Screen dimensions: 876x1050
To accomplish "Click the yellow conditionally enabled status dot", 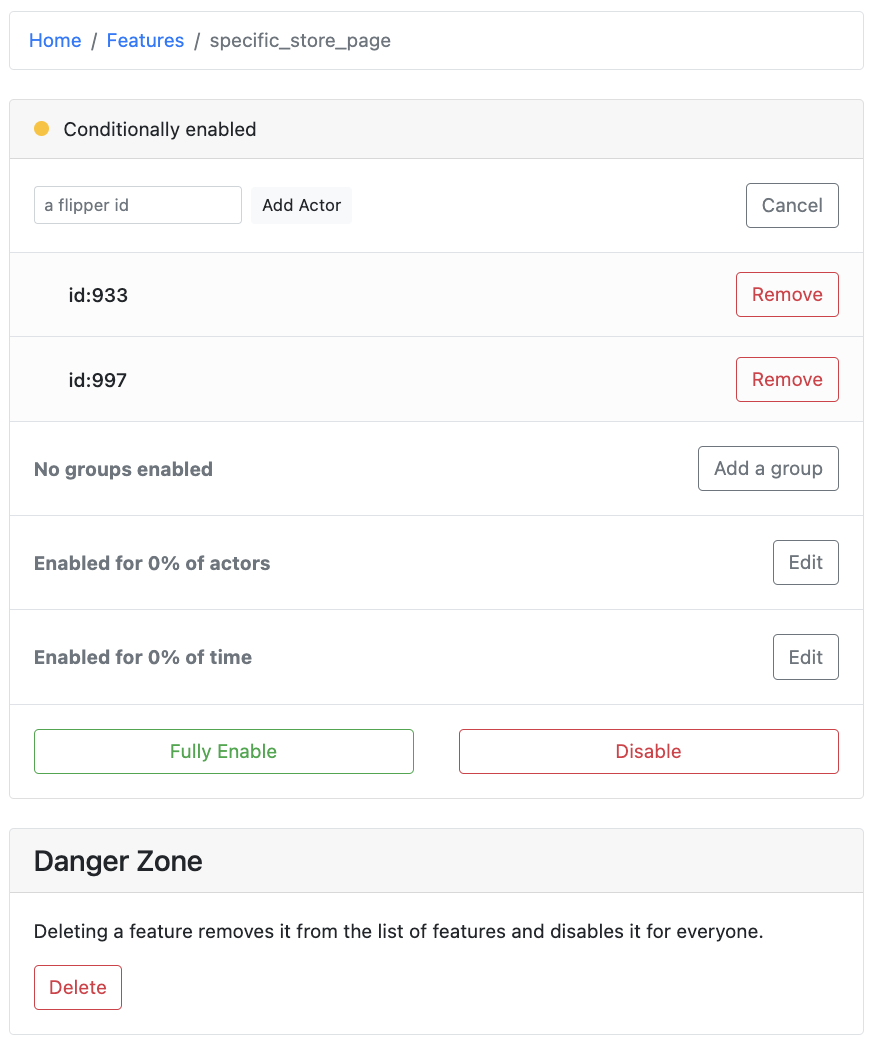I will tap(42, 129).
